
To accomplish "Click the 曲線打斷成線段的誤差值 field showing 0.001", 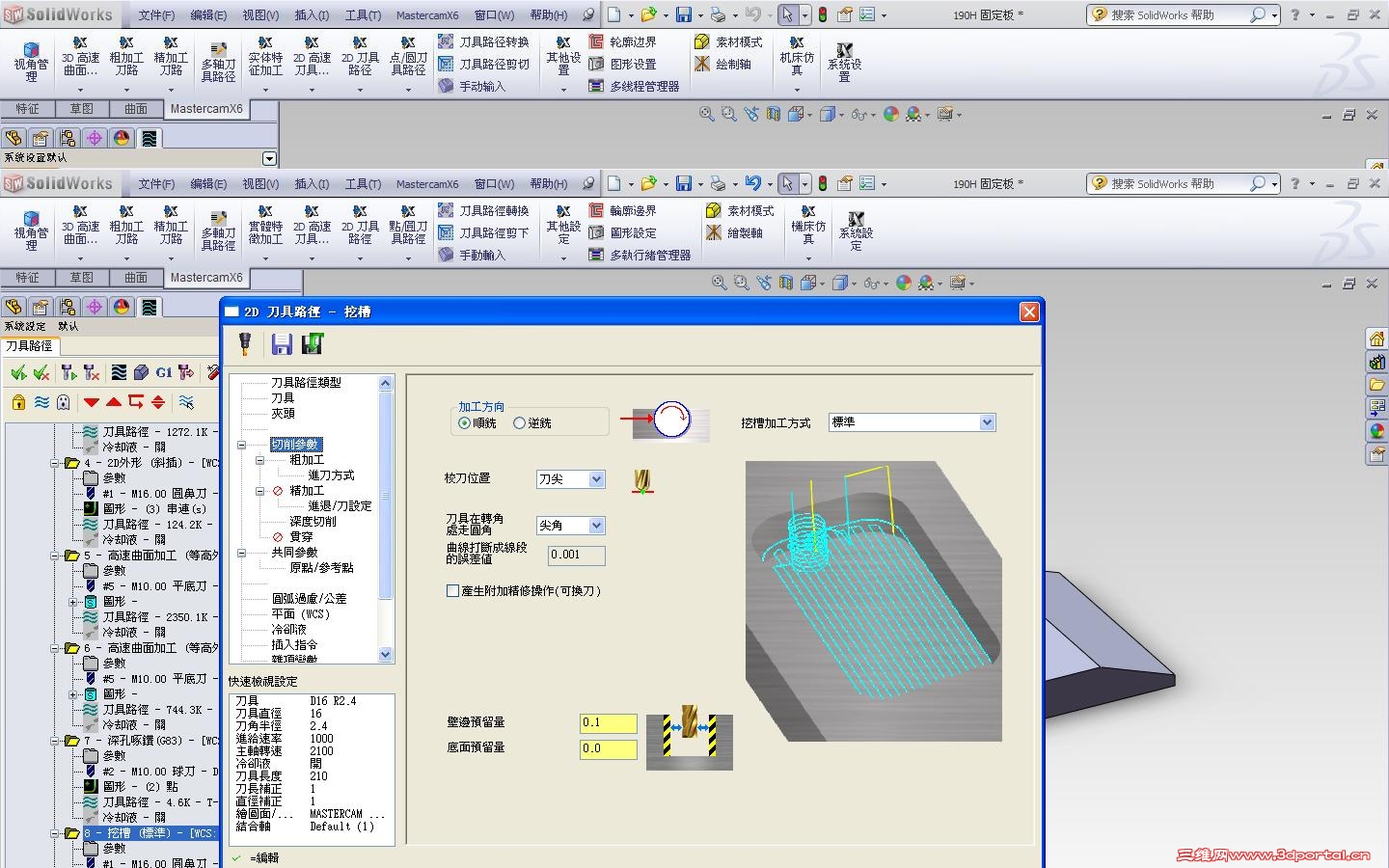I will [576, 556].
